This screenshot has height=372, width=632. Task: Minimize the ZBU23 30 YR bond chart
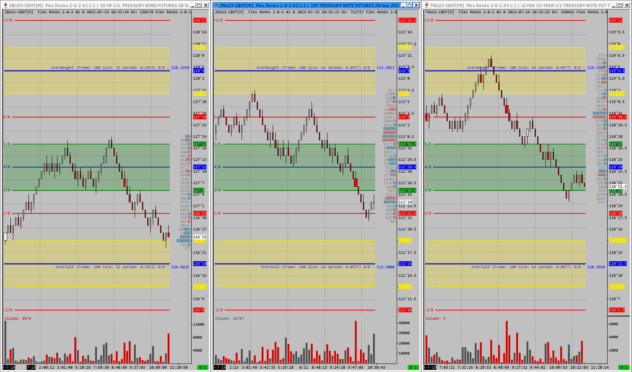(x=193, y=5)
